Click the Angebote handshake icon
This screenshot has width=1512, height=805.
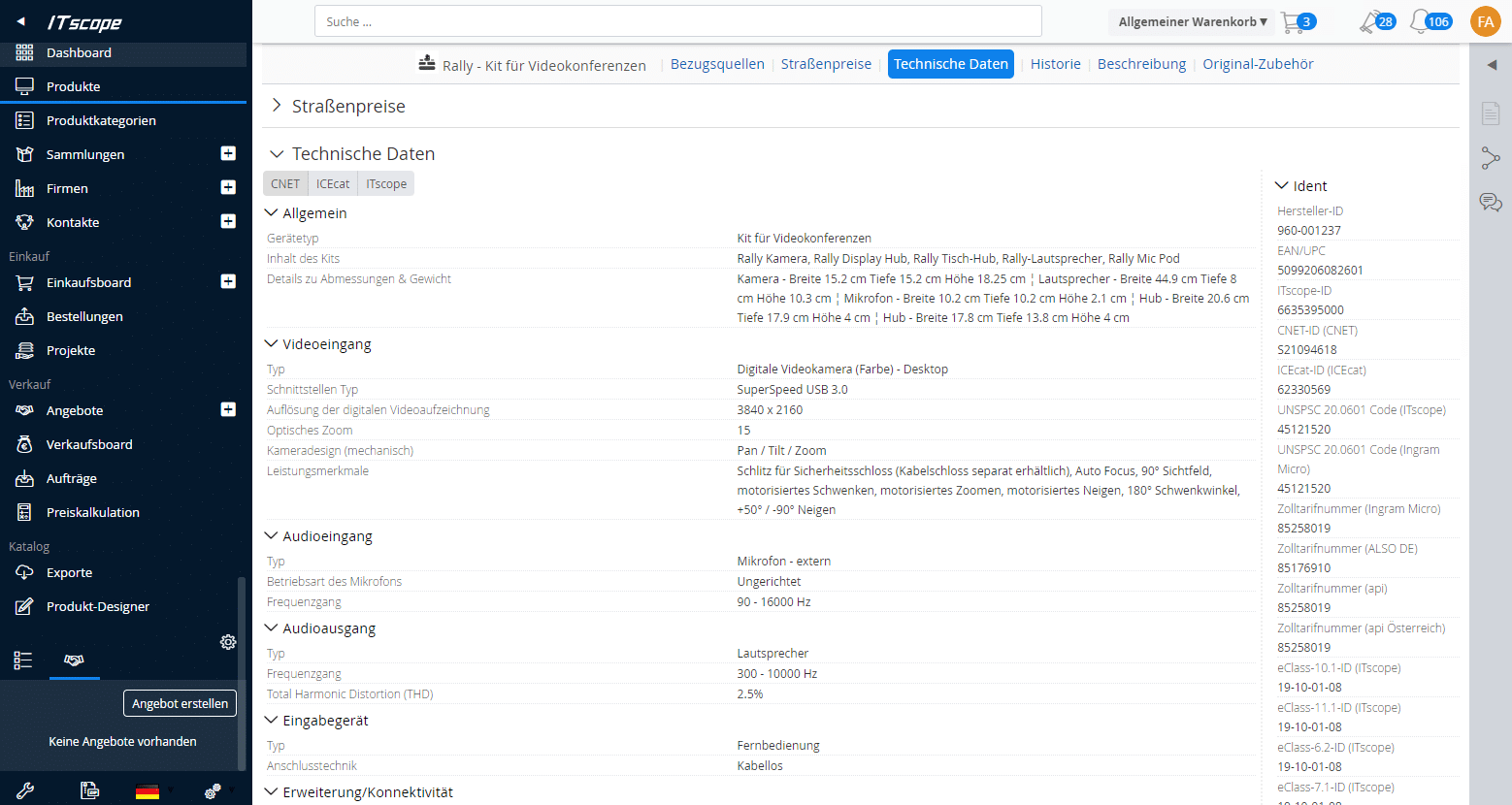[x=24, y=410]
